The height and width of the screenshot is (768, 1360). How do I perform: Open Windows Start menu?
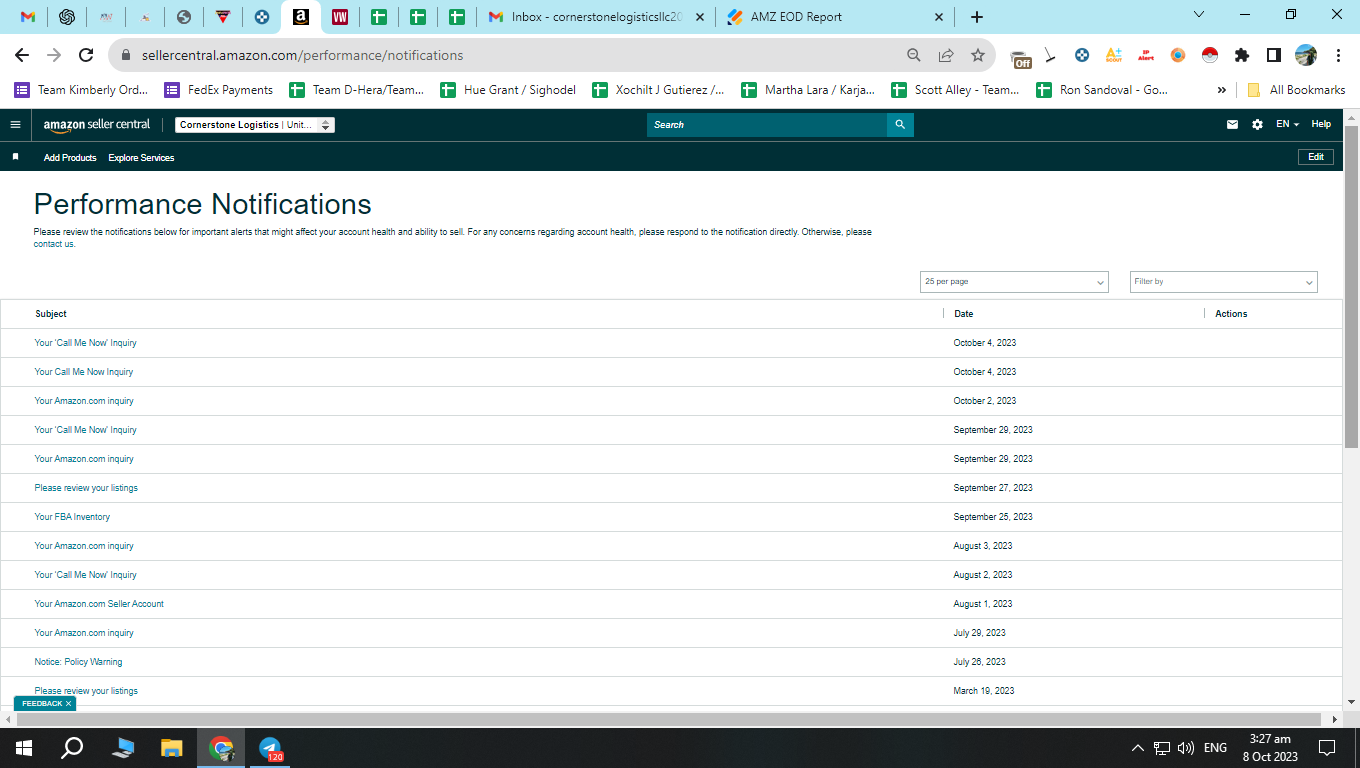pos(23,748)
